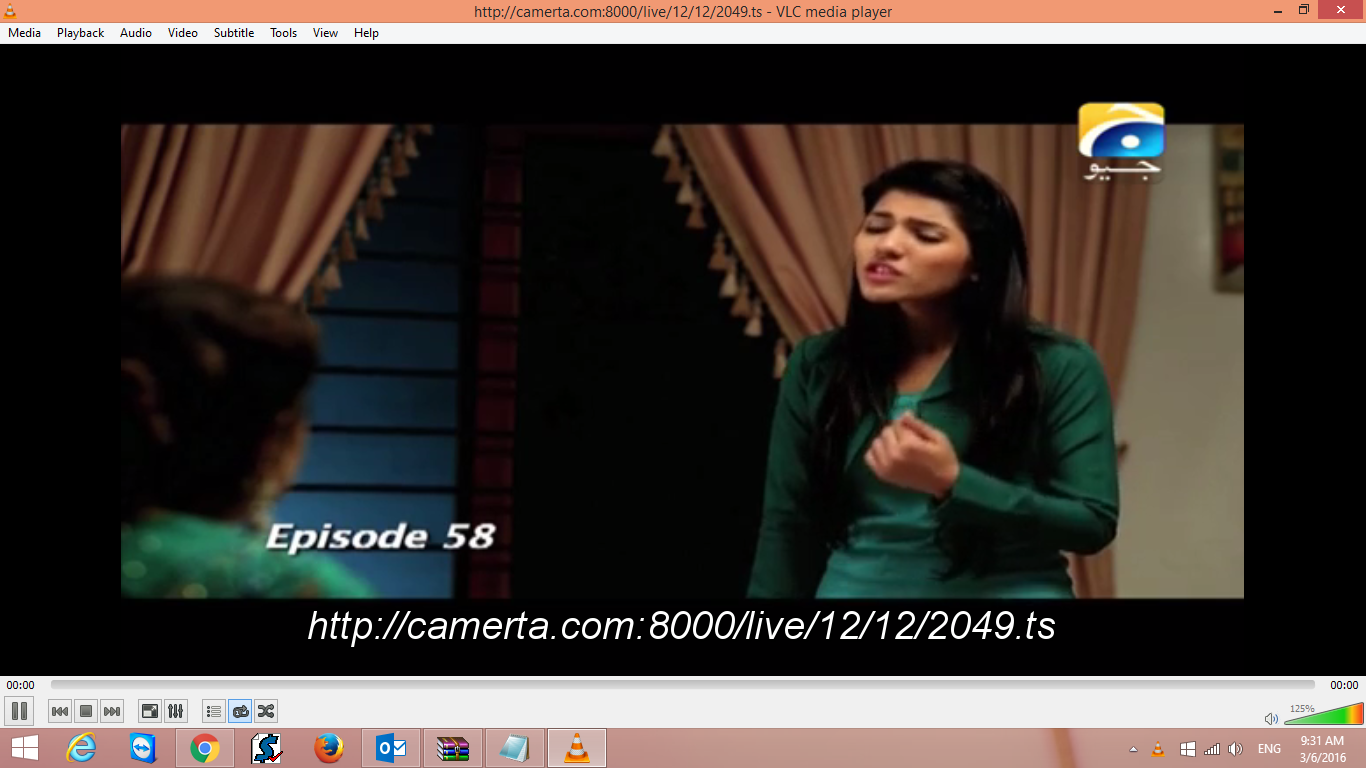Skip to previous media item
The width and height of the screenshot is (1366, 768).
[60, 711]
